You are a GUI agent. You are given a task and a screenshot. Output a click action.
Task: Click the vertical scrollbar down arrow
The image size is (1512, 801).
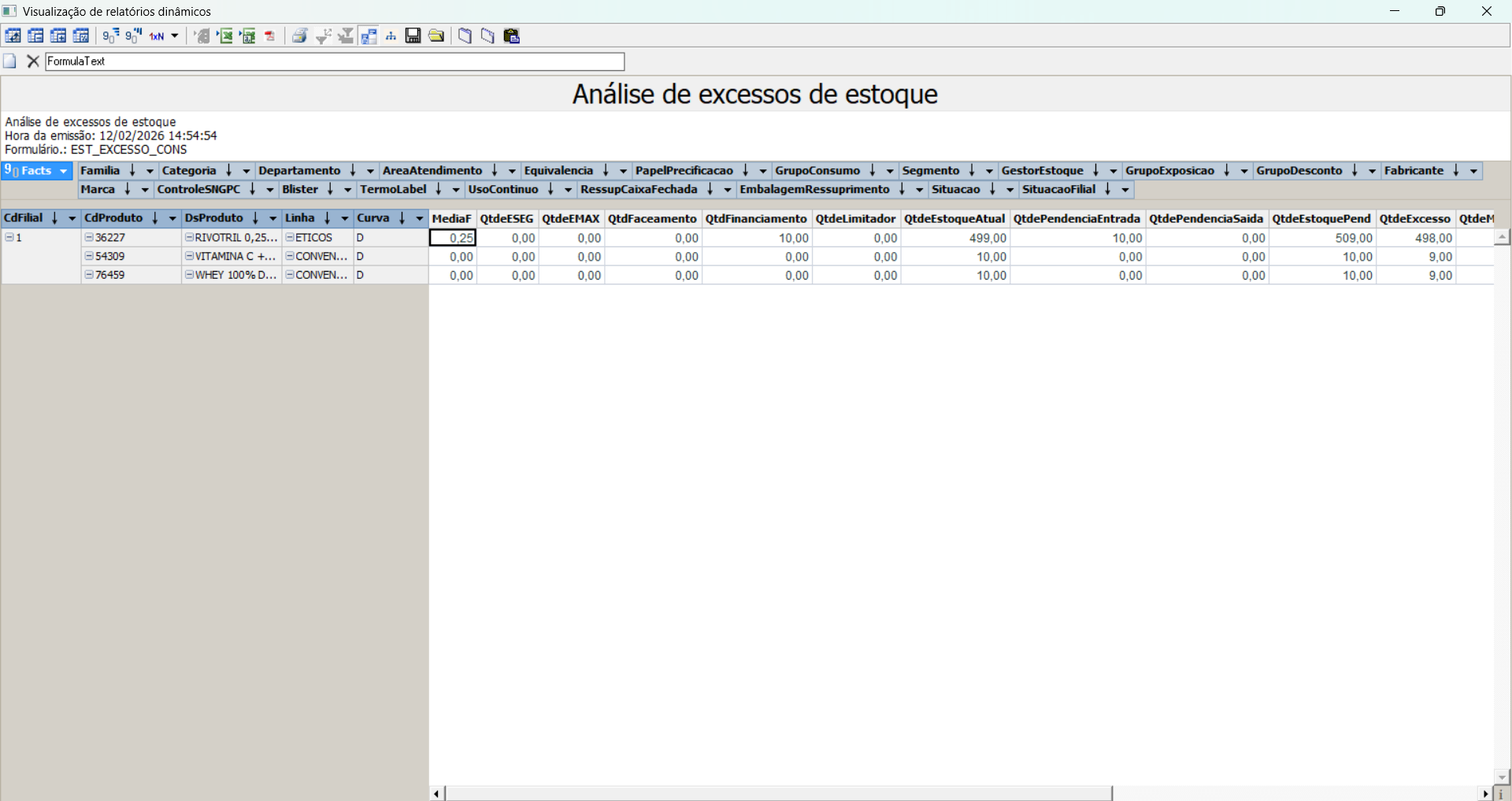click(x=1502, y=777)
